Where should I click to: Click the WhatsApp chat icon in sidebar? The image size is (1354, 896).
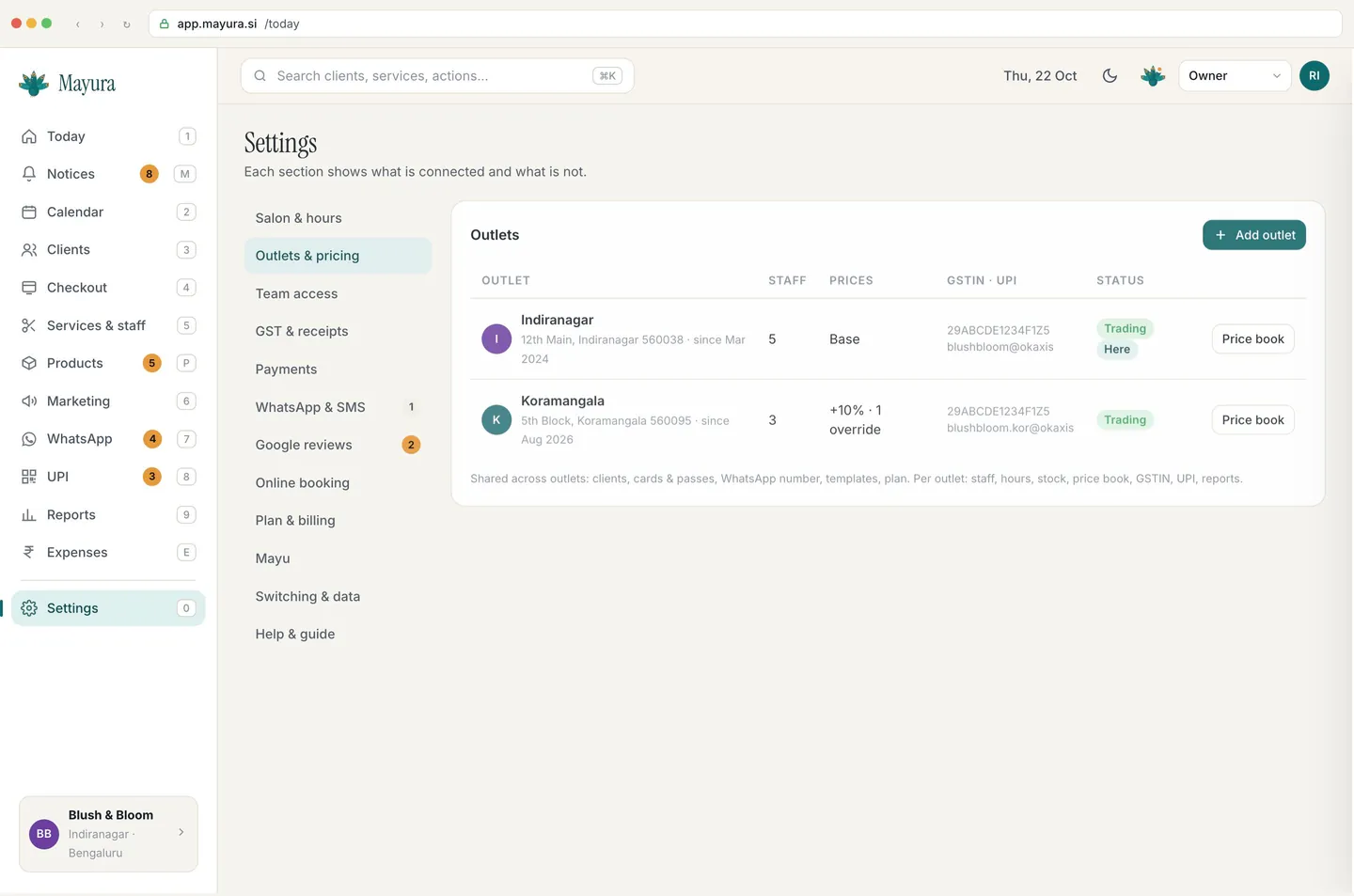29,439
